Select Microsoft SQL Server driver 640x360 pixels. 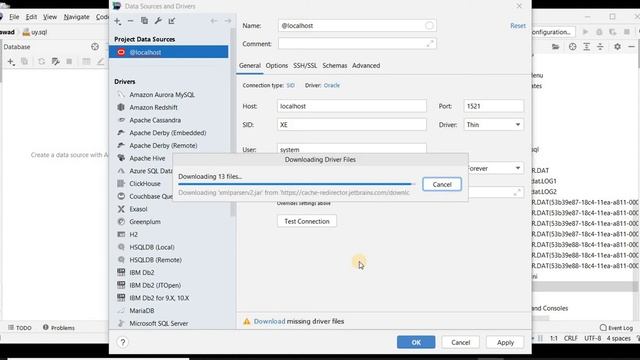point(158,323)
